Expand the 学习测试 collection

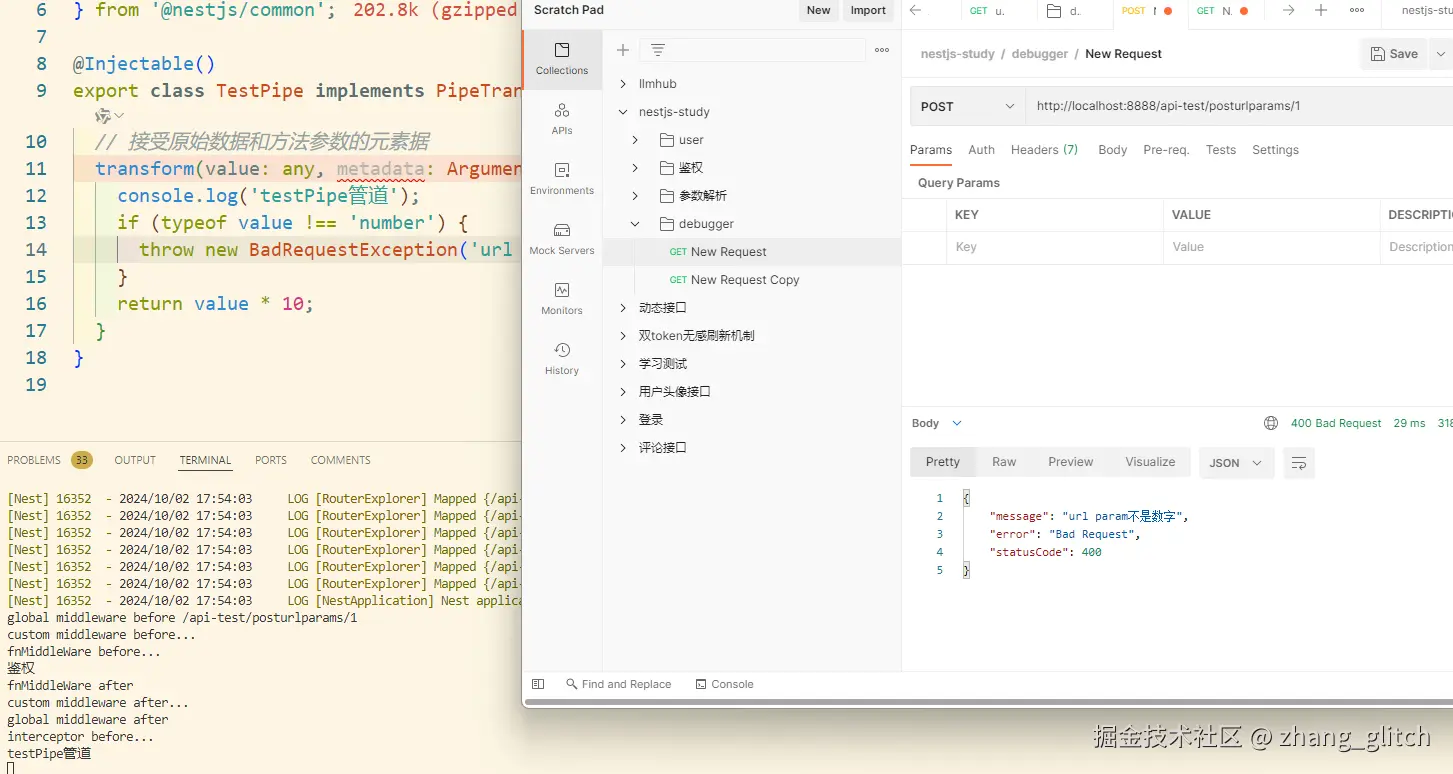(623, 364)
